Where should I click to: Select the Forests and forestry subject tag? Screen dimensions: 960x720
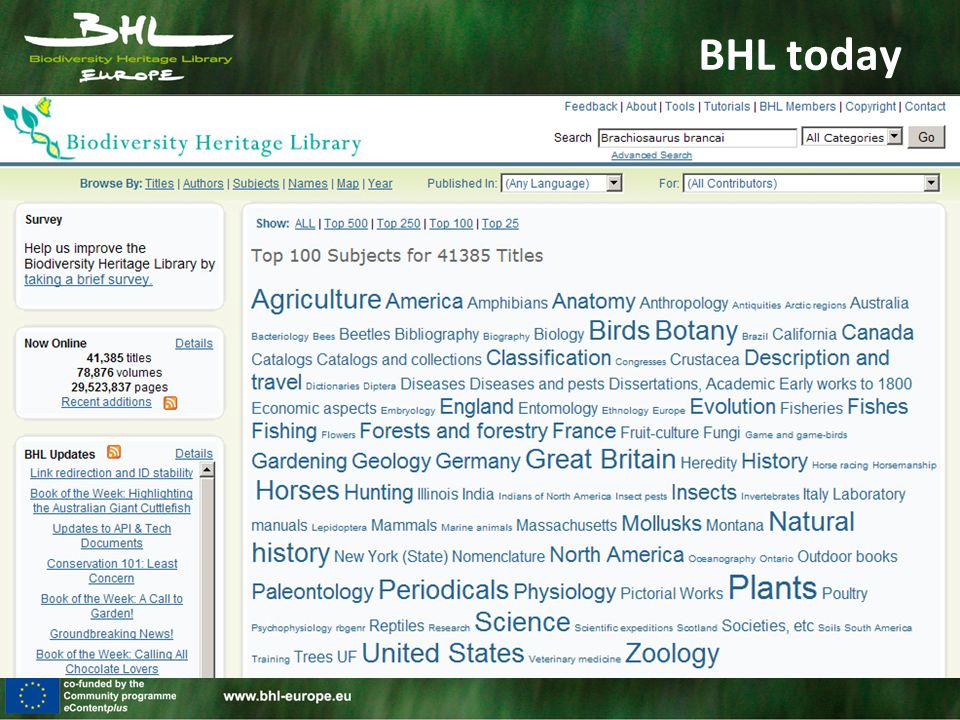point(454,431)
